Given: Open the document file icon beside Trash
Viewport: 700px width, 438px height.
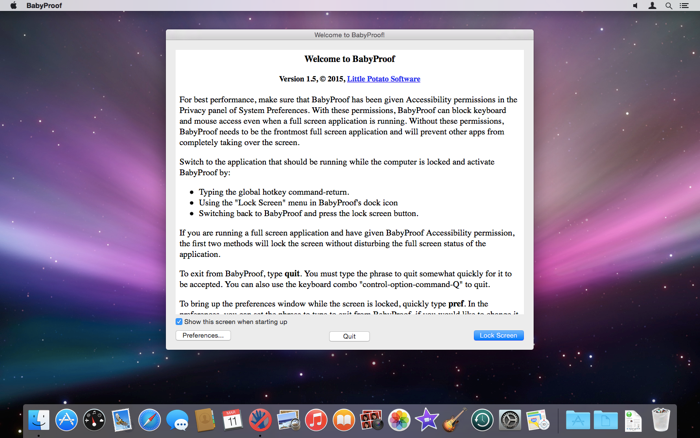Looking at the screenshot, I should coord(633,420).
